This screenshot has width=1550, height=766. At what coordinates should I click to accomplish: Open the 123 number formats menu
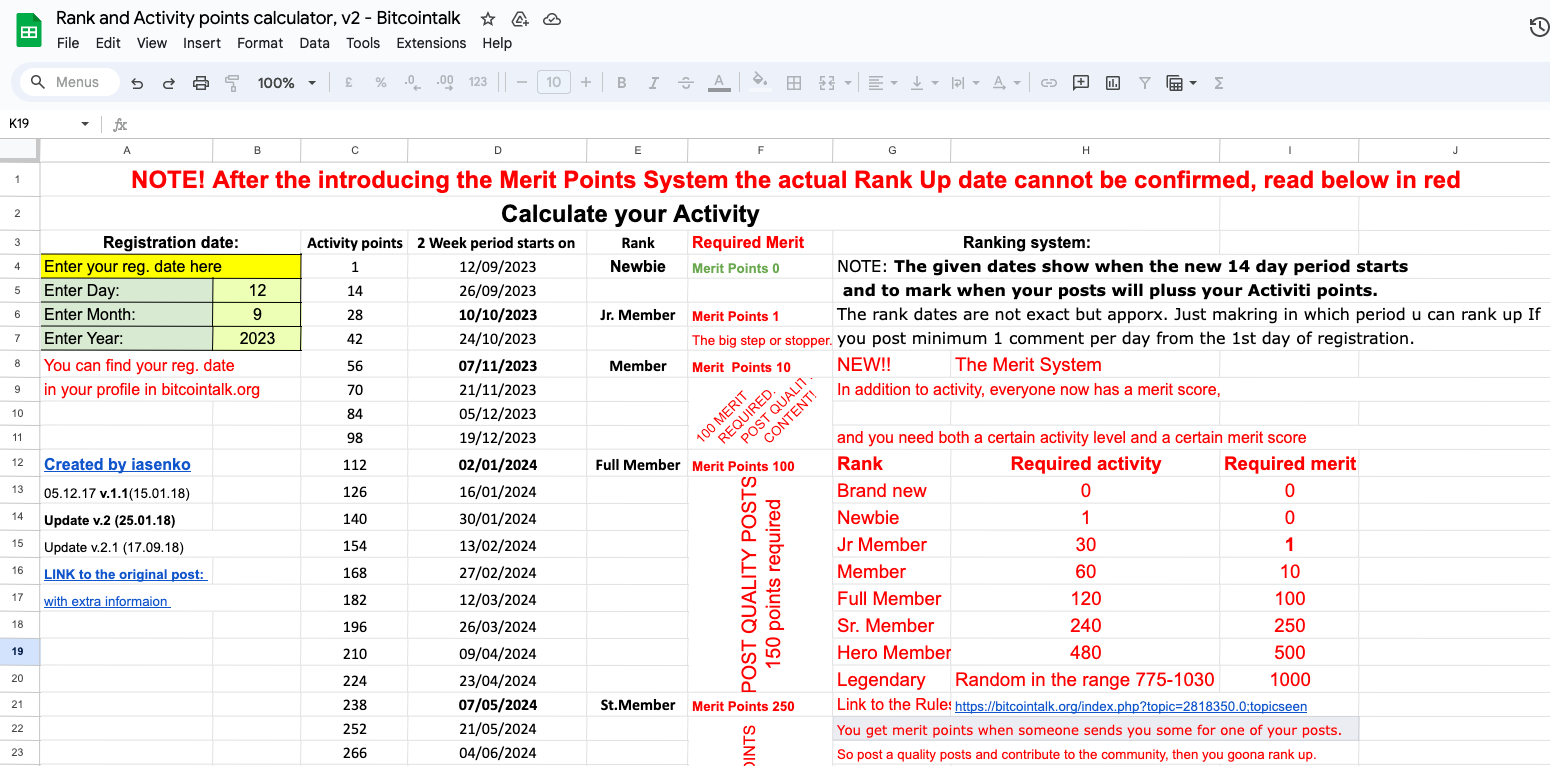478,83
